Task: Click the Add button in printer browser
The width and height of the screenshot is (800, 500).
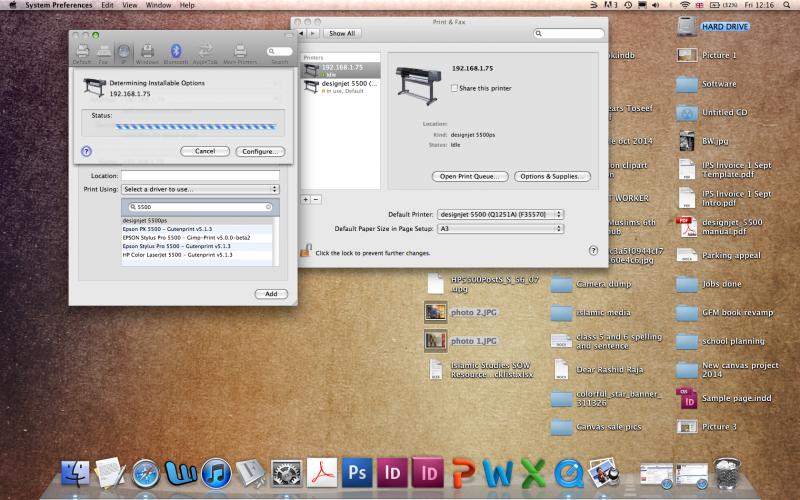Action: pos(271,294)
